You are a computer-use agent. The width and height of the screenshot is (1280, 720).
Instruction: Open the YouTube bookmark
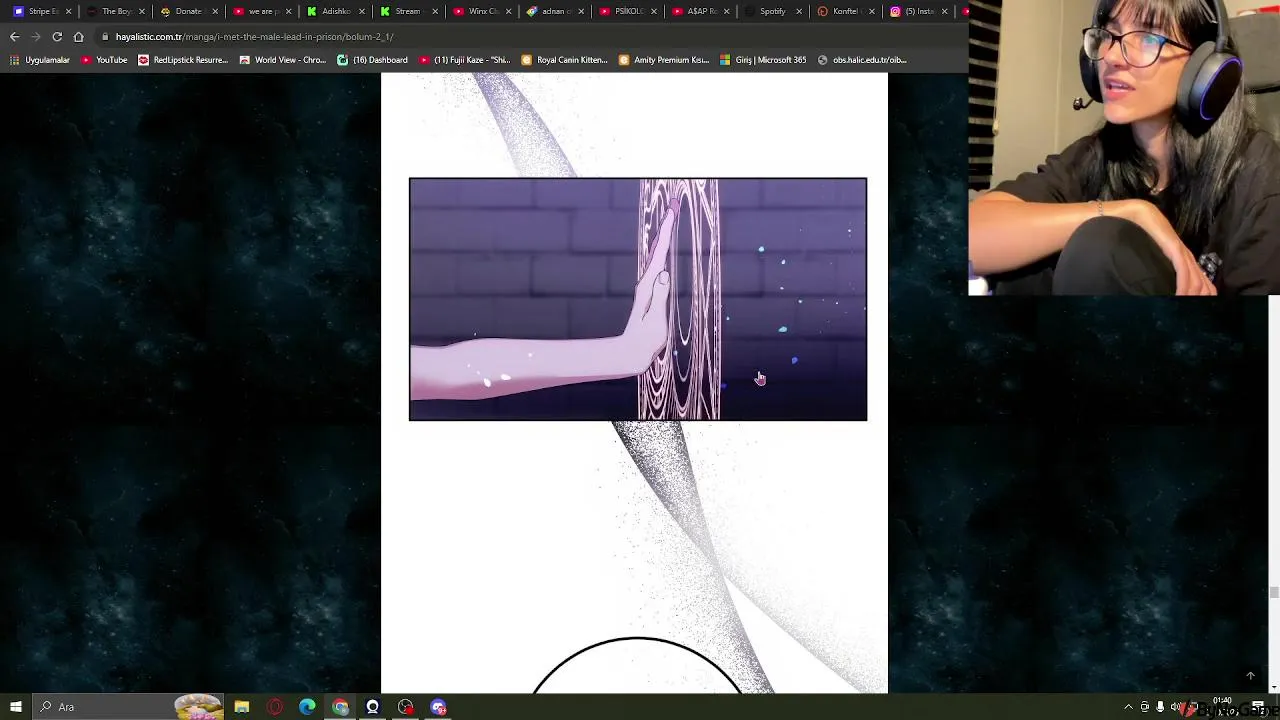pos(104,60)
